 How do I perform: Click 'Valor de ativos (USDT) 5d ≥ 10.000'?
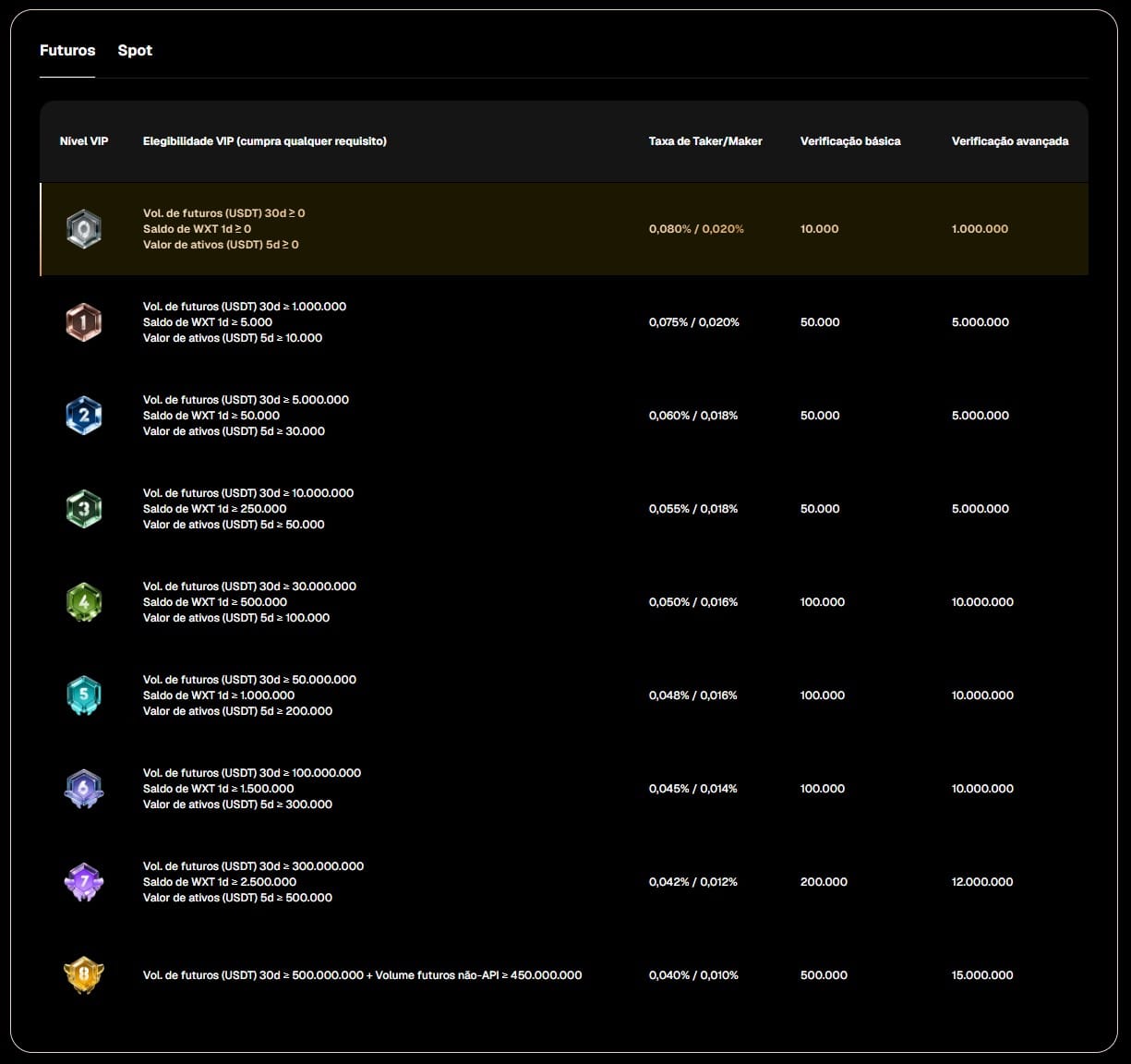pyautogui.click(x=233, y=338)
